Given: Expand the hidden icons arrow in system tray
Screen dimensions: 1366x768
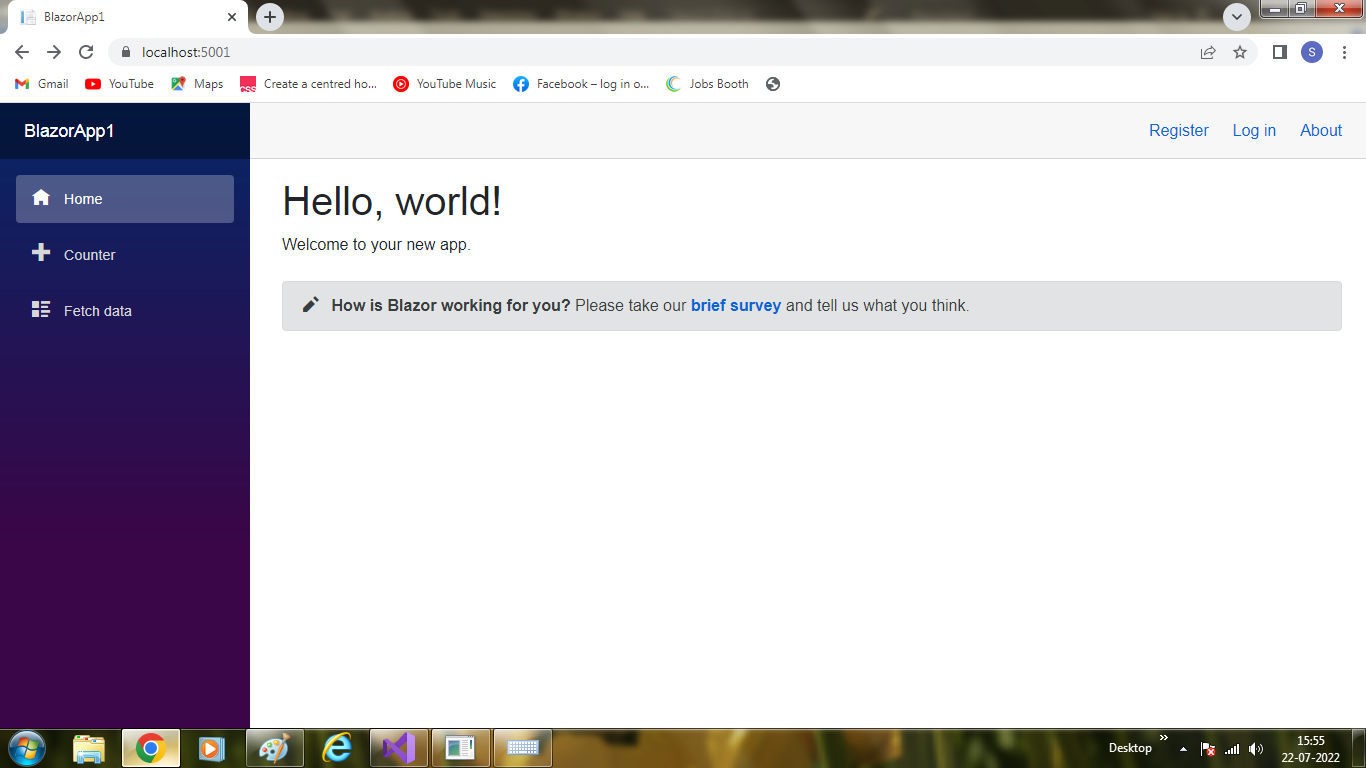Looking at the screenshot, I should [x=1184, y=748].
